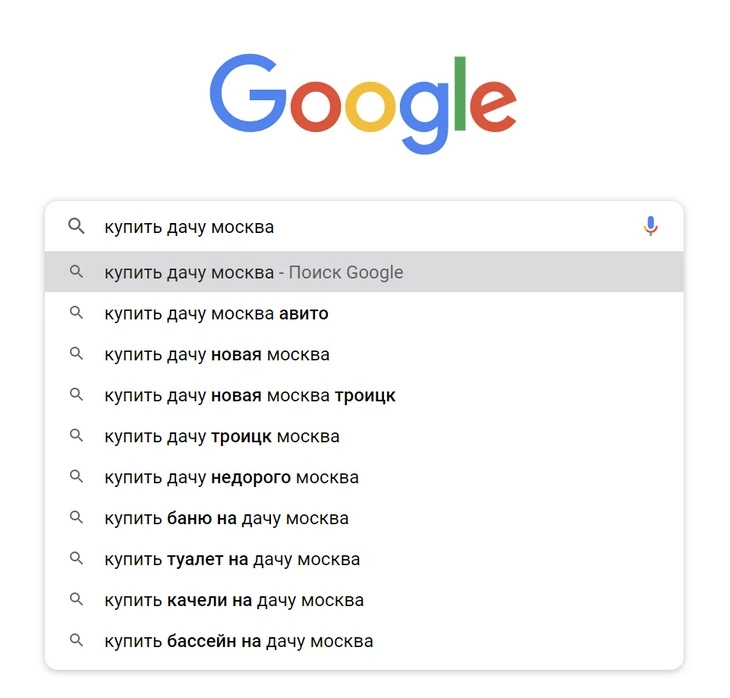Click the Google logo

363,103
